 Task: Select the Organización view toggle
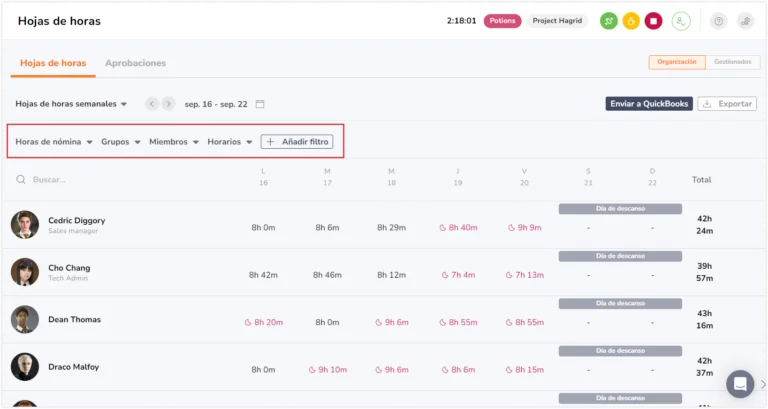(x=677, y=62)
